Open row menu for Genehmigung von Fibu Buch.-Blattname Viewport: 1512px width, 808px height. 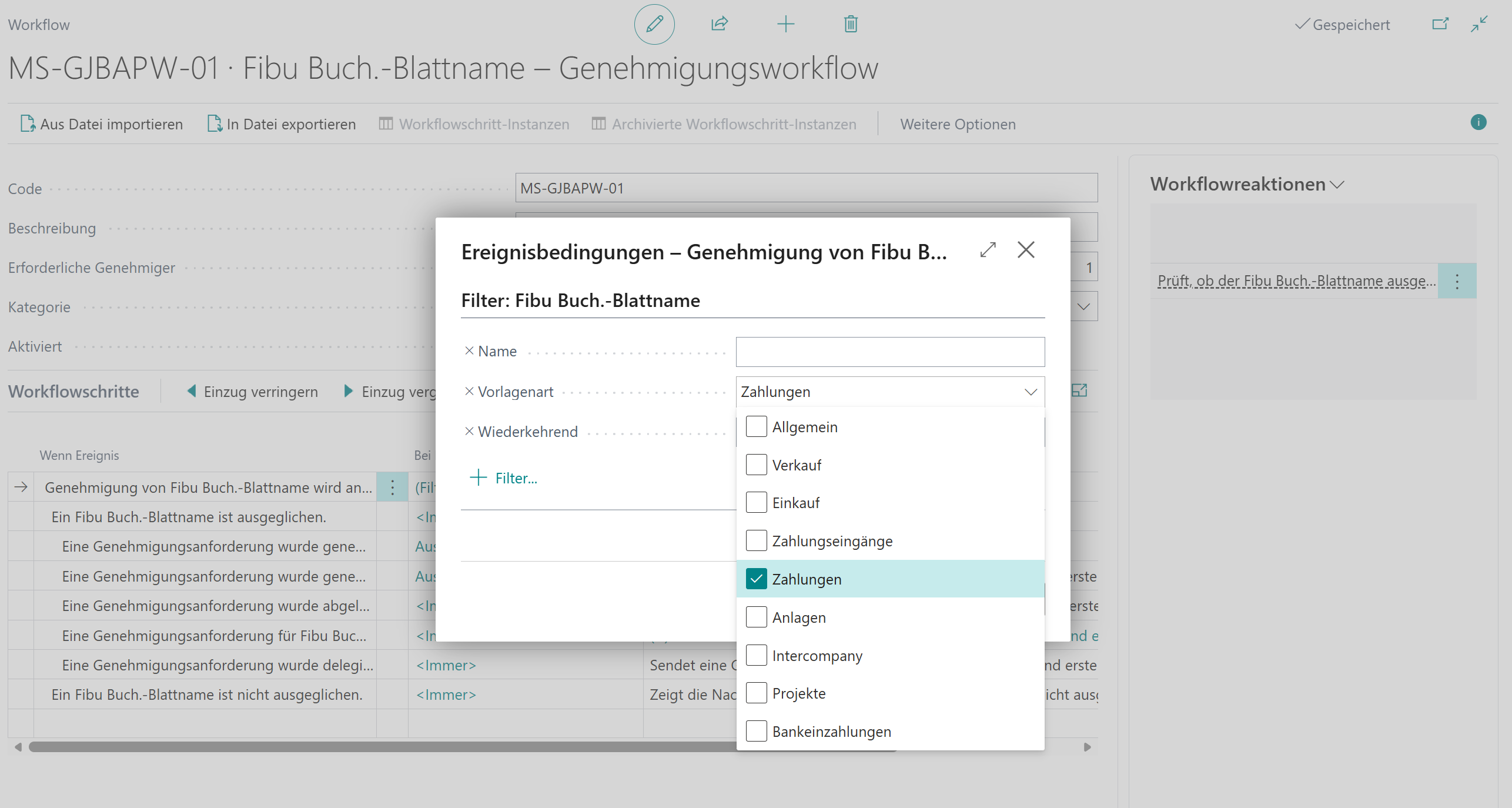[x=392, y=487]
